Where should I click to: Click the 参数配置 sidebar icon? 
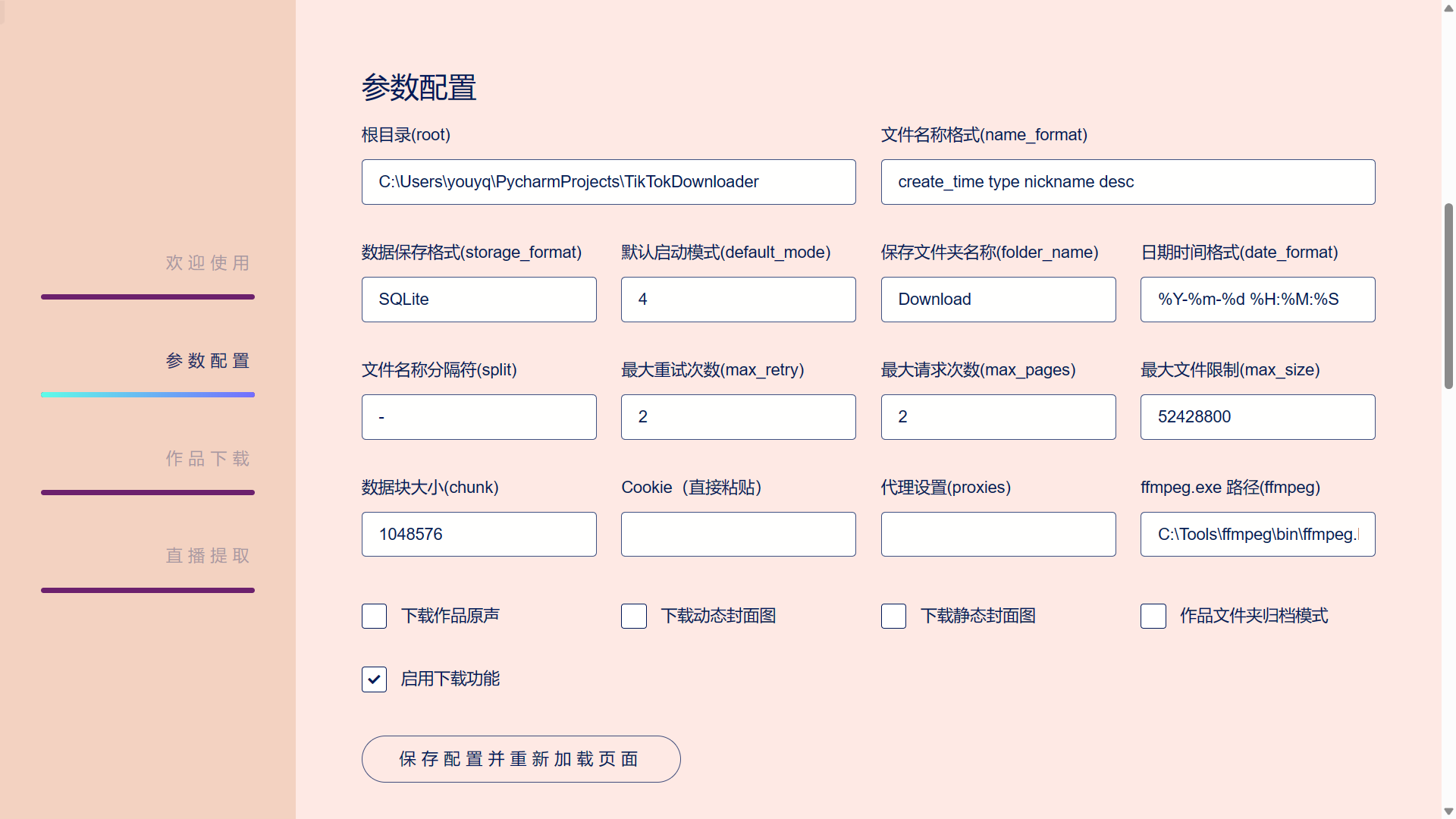click(x=207, y=360)
